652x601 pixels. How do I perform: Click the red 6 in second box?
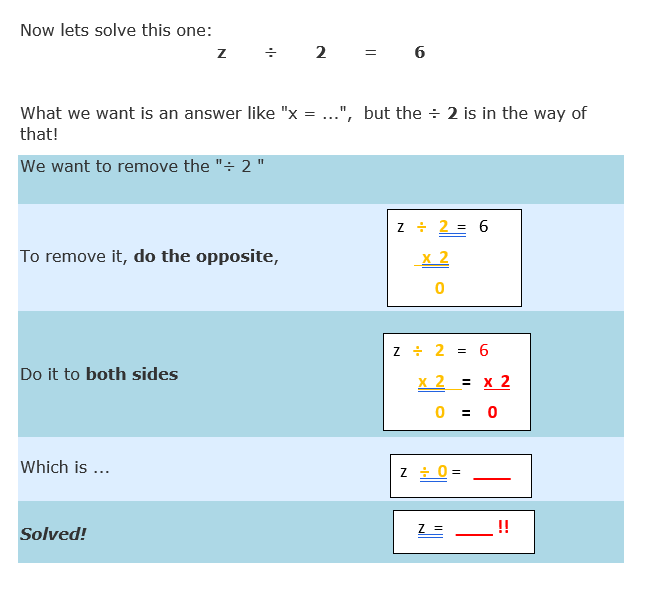click(484, 351)
